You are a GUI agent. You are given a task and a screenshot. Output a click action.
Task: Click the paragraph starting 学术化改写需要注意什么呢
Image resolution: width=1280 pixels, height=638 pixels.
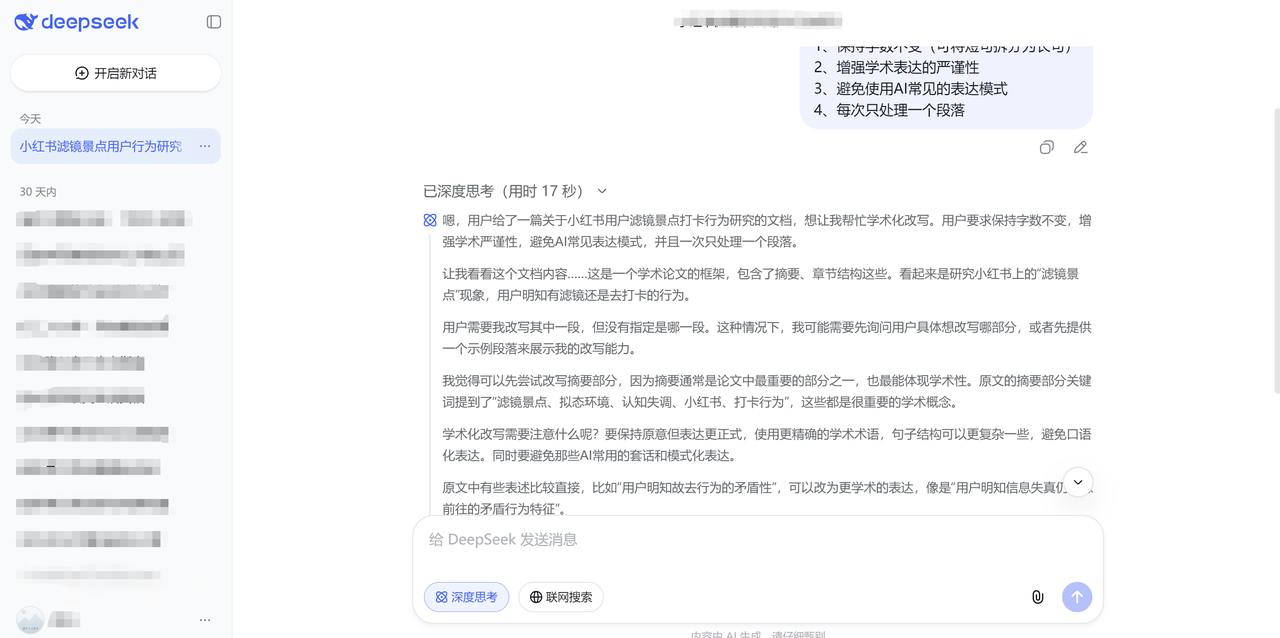(x=767, y=445)
